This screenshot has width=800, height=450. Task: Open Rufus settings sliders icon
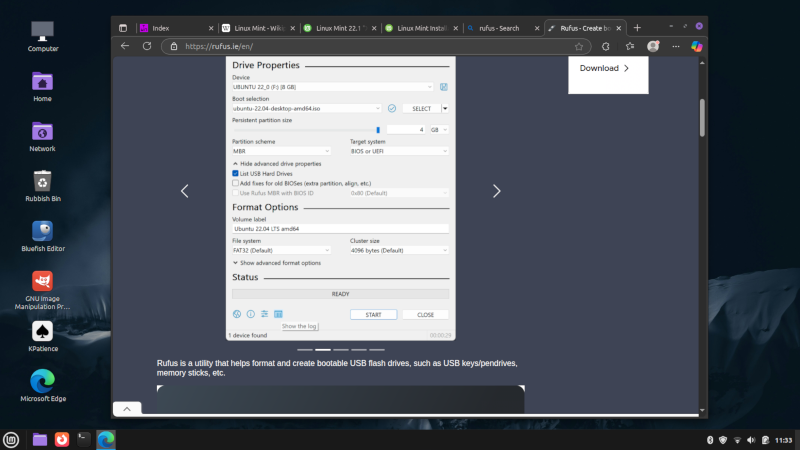click(x=265, y=314)
